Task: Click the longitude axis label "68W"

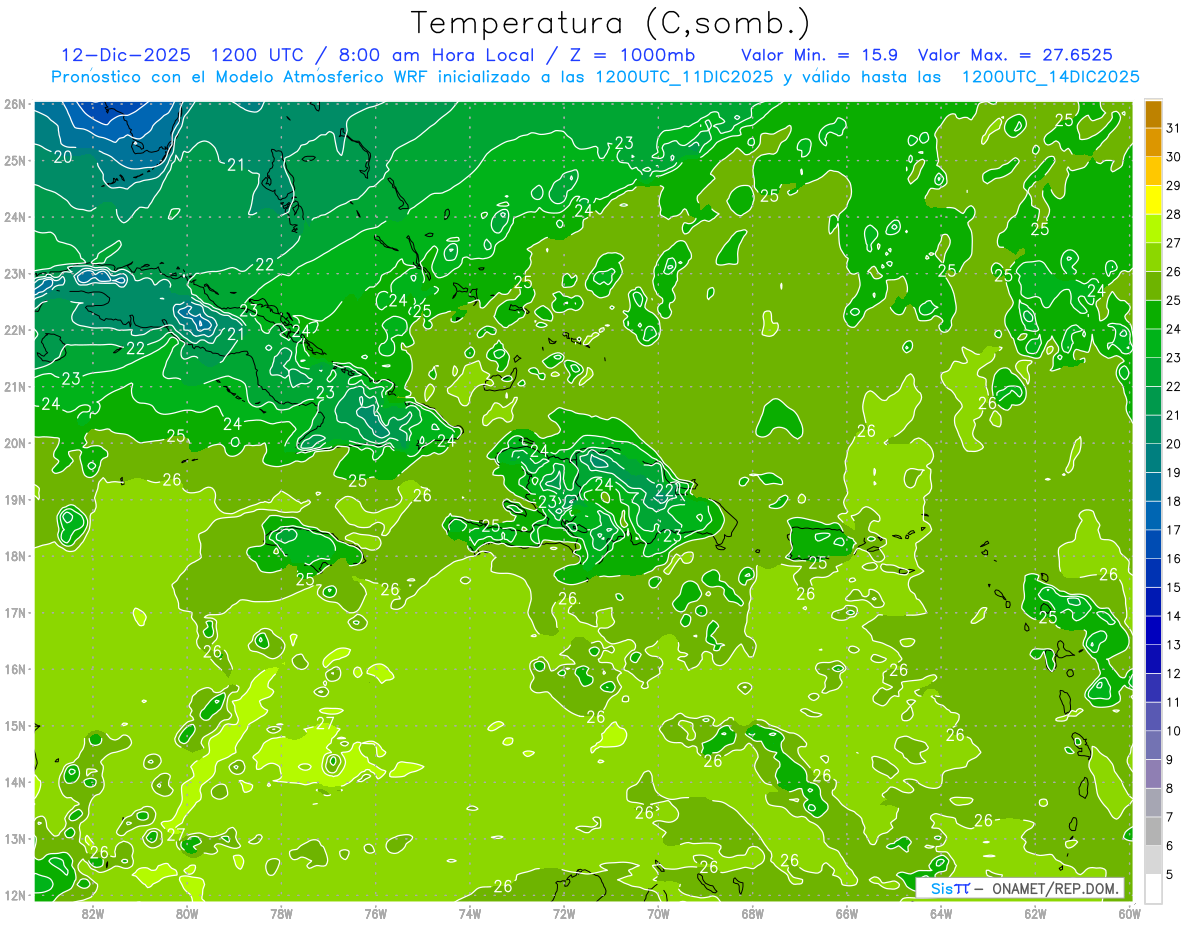Action: (753, 913)
